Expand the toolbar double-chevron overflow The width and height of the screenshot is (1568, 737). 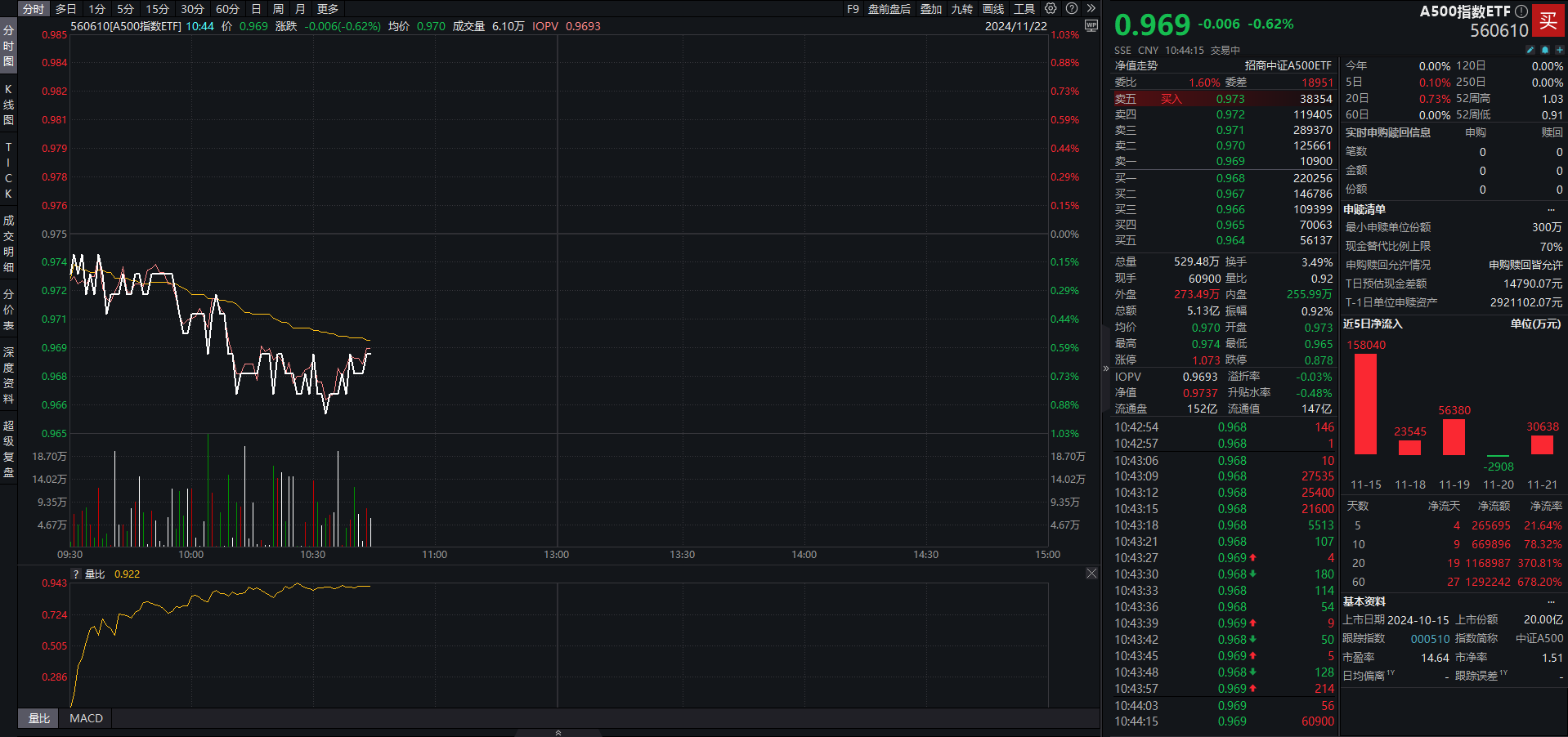click(x=1091, y=9)
